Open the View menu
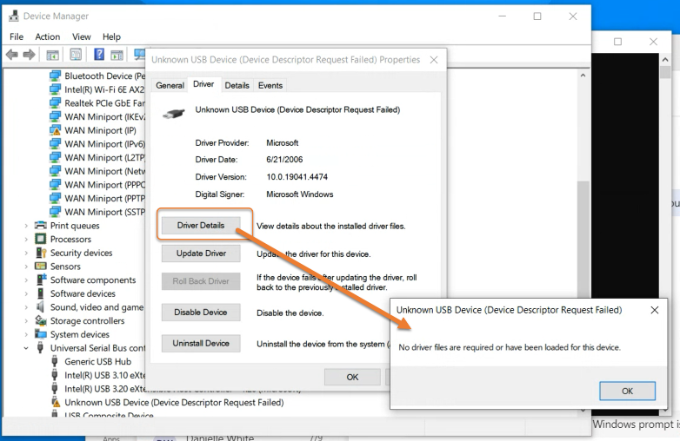The height and width of the screenshot is (441, 680). (x=80, y=36)
